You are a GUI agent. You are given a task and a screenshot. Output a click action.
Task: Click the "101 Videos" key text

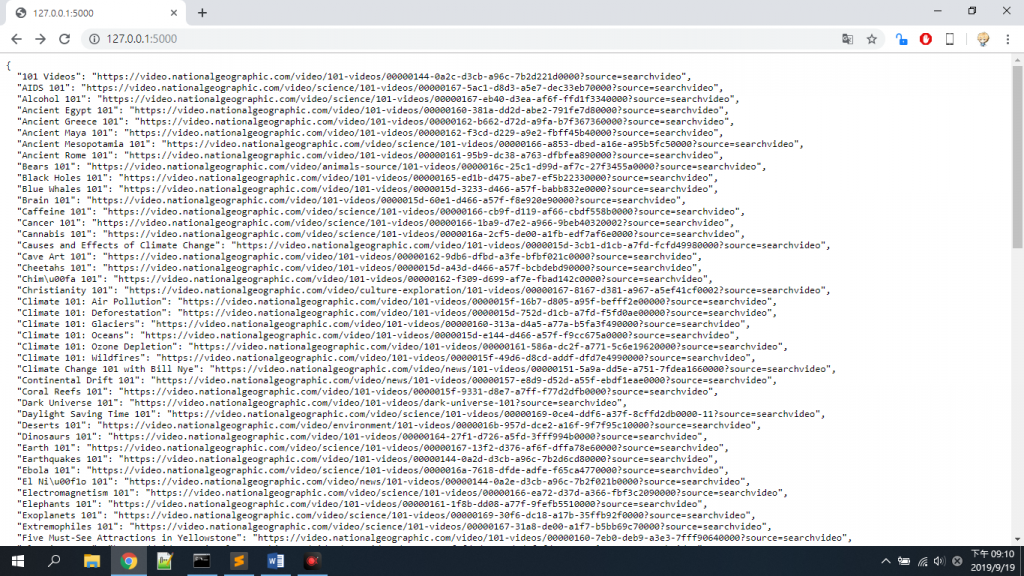click(52, 76)
